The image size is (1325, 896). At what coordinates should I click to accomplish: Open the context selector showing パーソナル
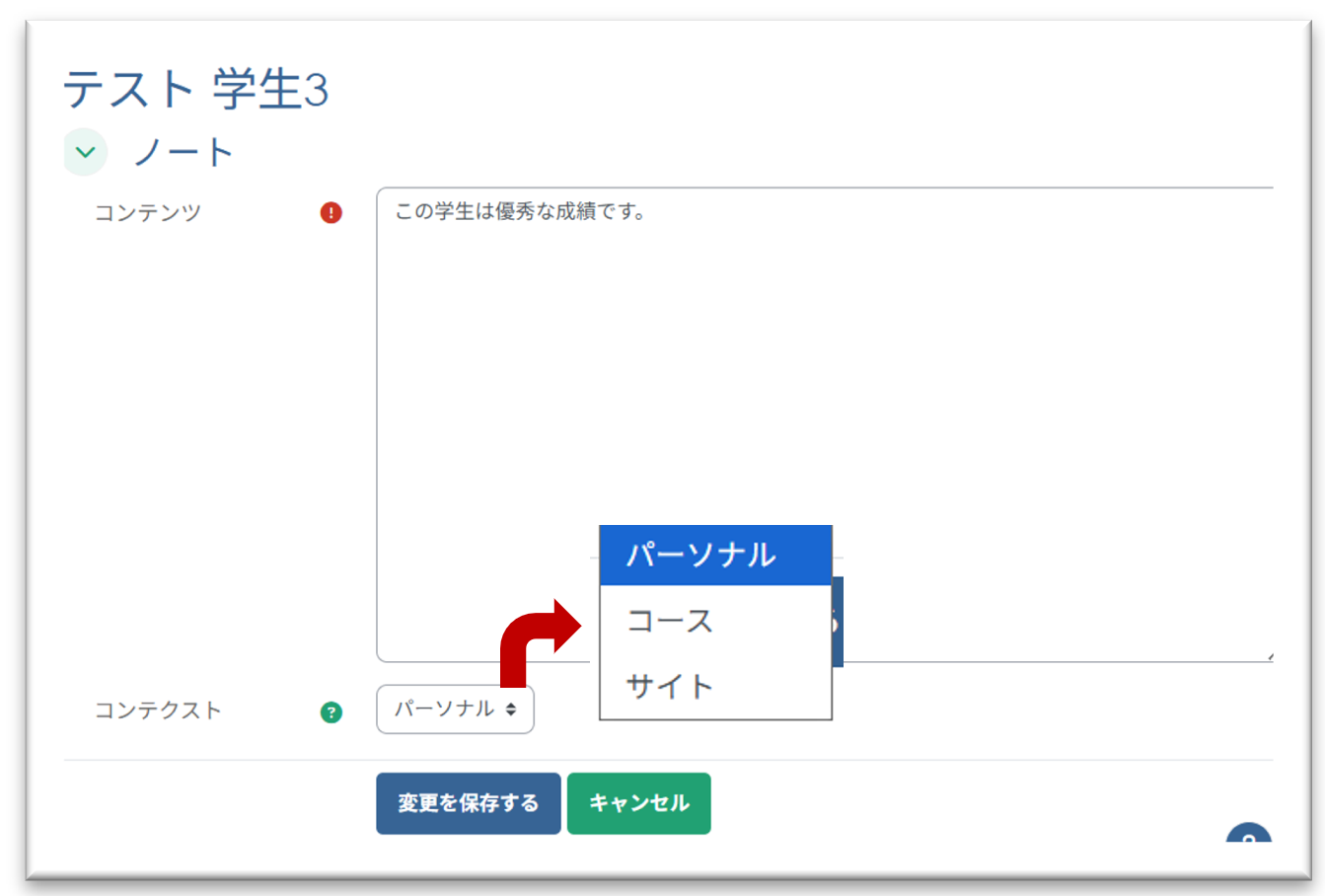[x=455, y=709]
